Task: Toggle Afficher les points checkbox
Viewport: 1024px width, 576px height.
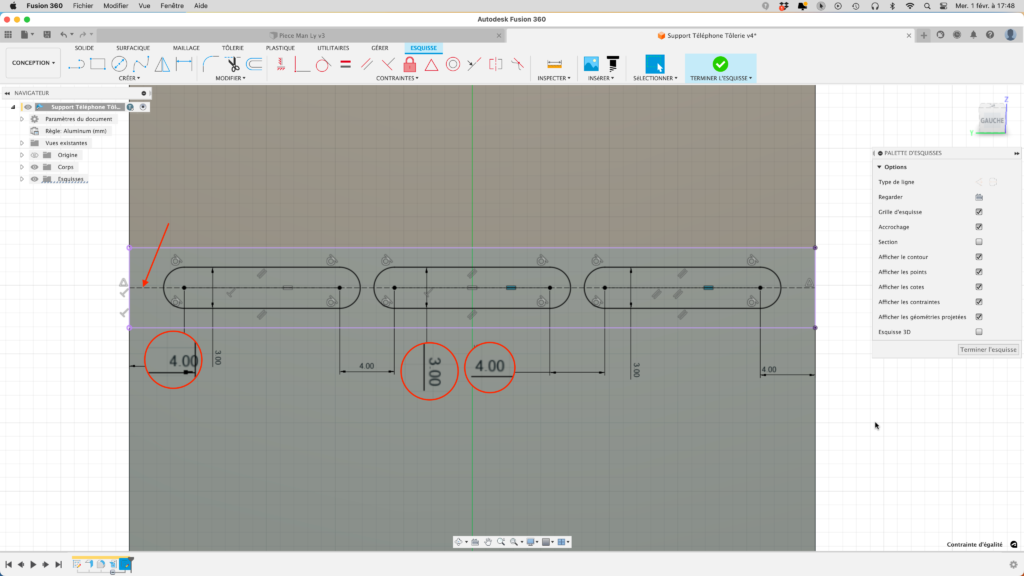Action: coord(979,272)
